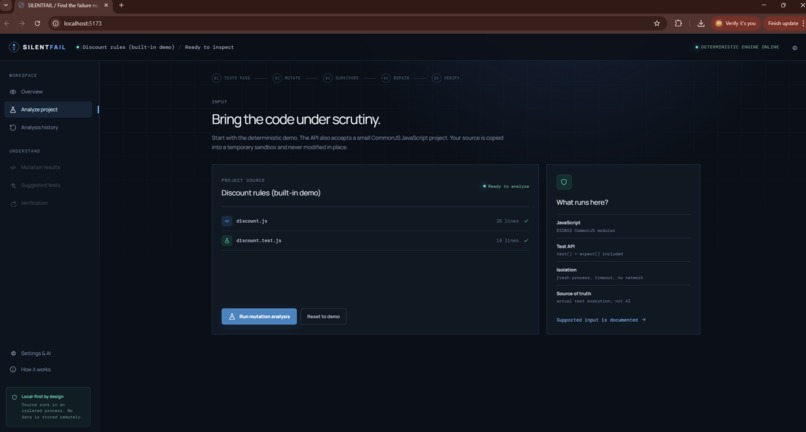The height and width of the screenshot is (432, 806).
Task: Select Analyze project in the sidebar
Action: click(x=48, y=110)
